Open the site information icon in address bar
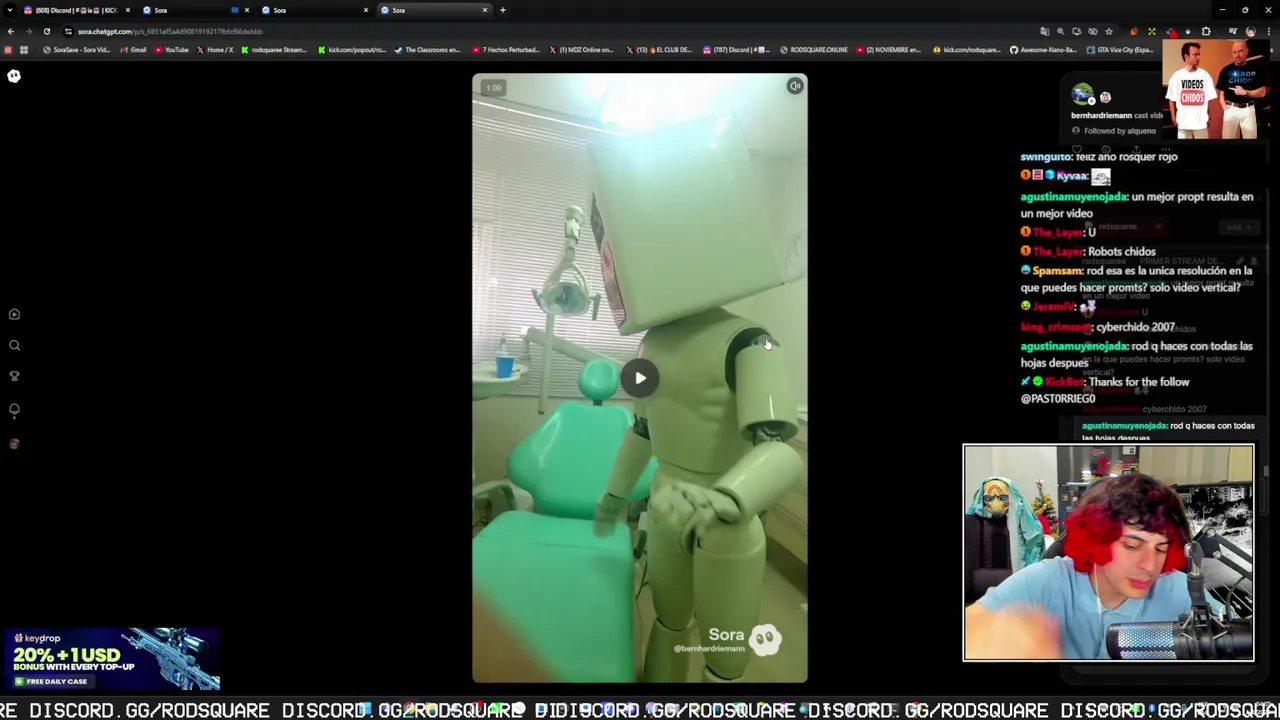The height and width of the screenshot is (720, 1280). pyautogui.click(x=69, y=31)
